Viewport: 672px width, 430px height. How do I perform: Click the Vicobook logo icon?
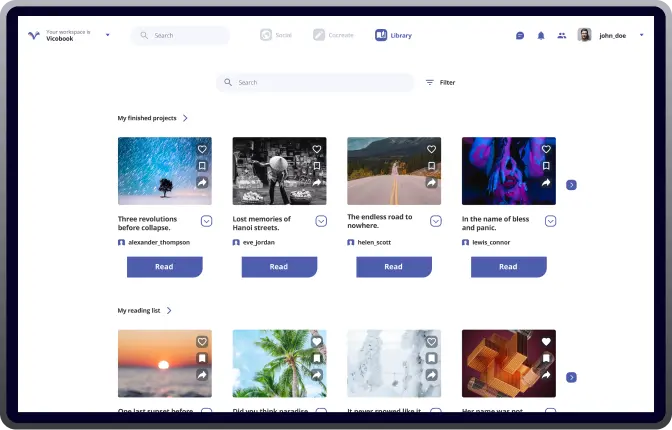click(34, 35)
